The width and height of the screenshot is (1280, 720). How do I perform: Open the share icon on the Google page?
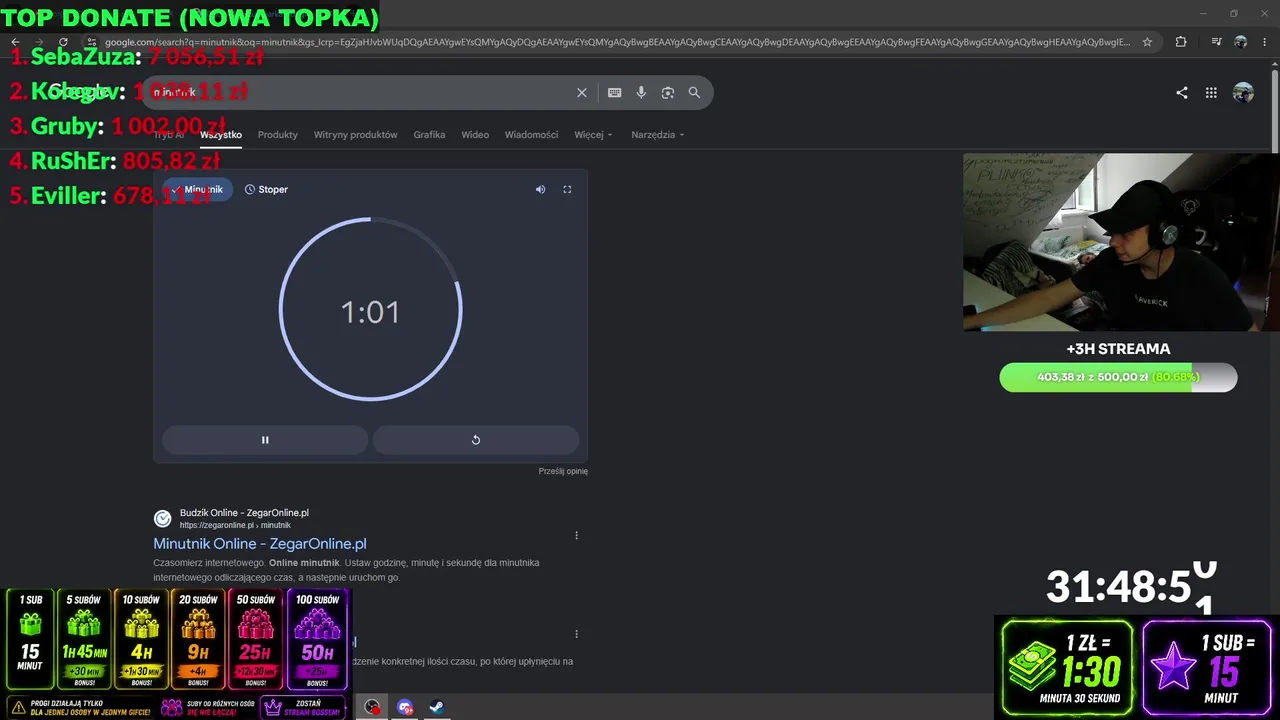1182,93
